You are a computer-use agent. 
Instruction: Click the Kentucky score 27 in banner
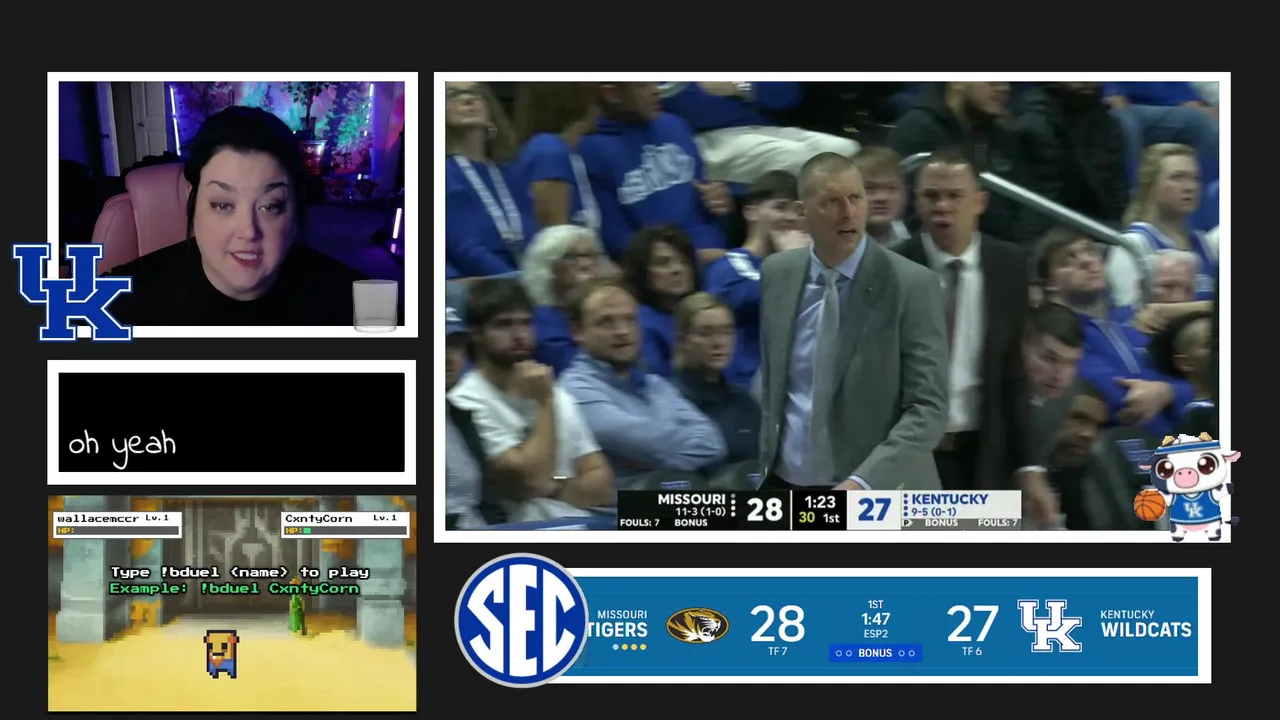click(x=972, y=624)
